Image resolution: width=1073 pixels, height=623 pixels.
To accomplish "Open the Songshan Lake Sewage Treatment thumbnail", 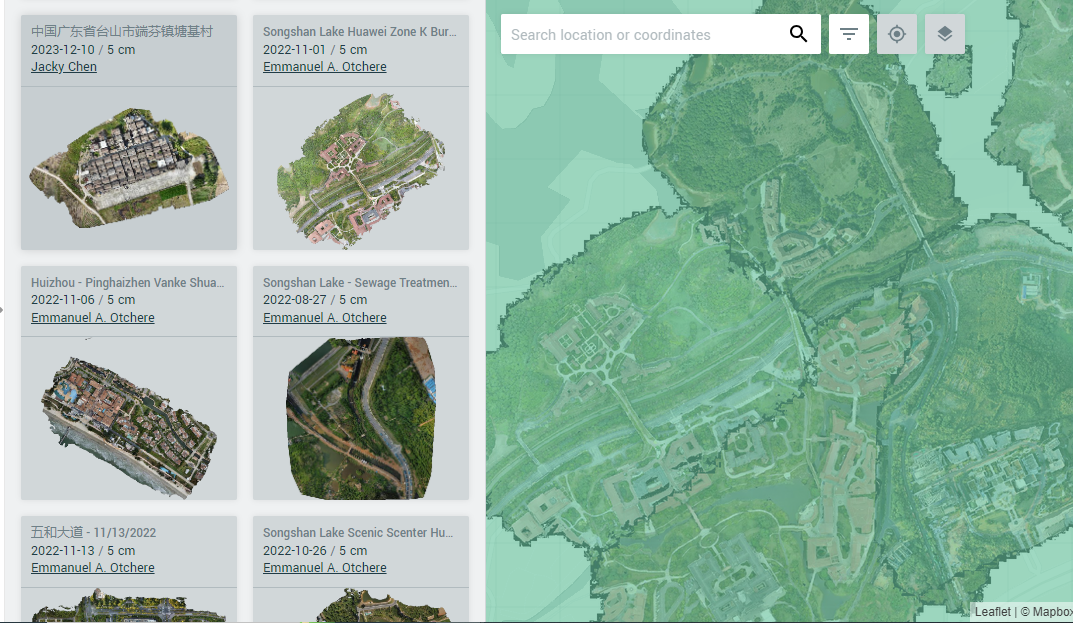I will click(360, 418).
